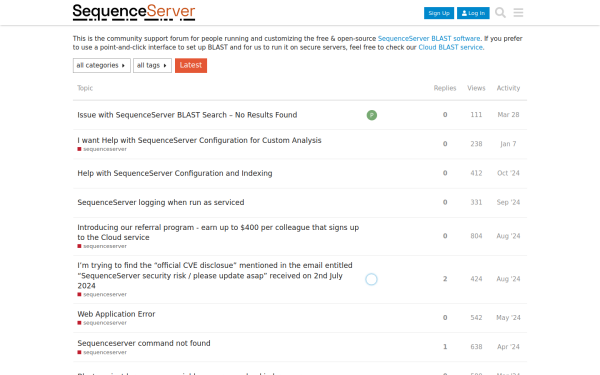Click the reply count 2 on CVE topic
Screen dimensions: 600x375
(x=445, y=279)
